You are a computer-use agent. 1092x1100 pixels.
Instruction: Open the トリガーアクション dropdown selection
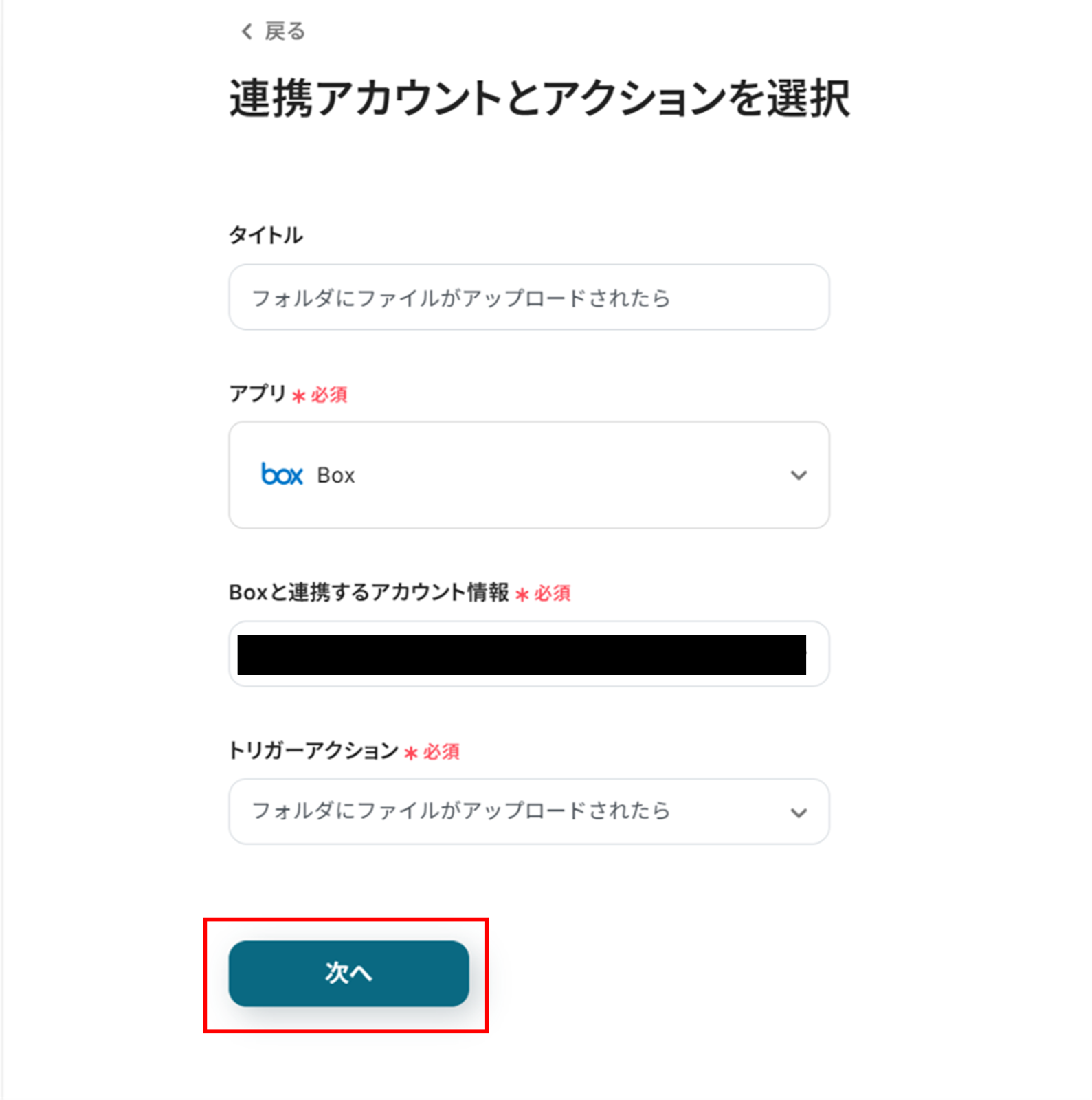528,811
